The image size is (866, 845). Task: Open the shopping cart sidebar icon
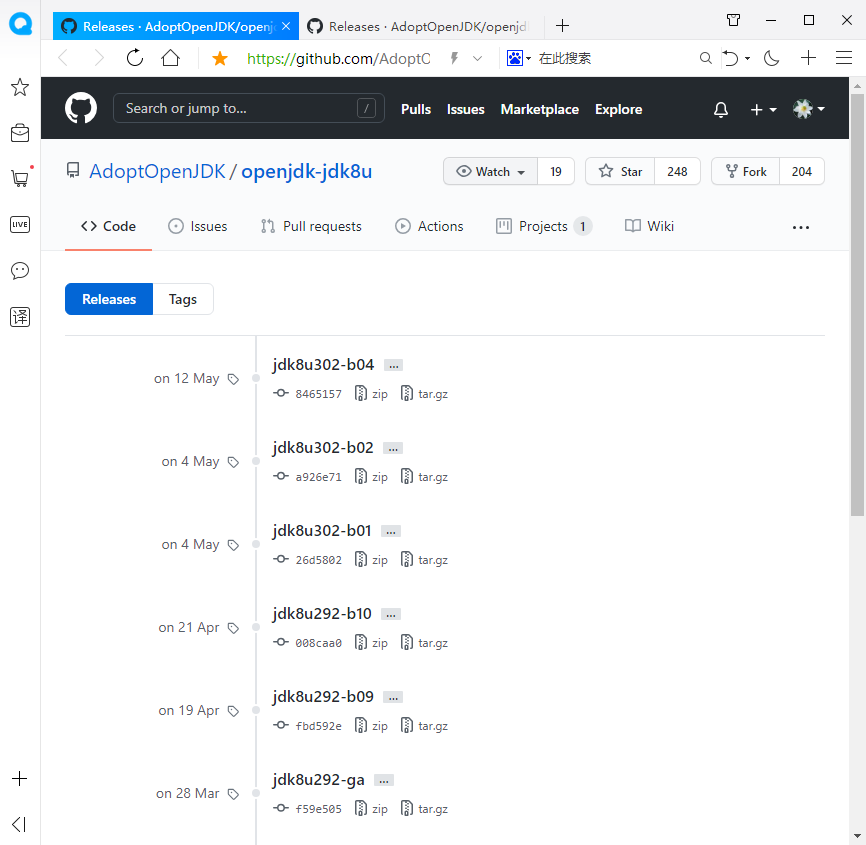point(20,178)
